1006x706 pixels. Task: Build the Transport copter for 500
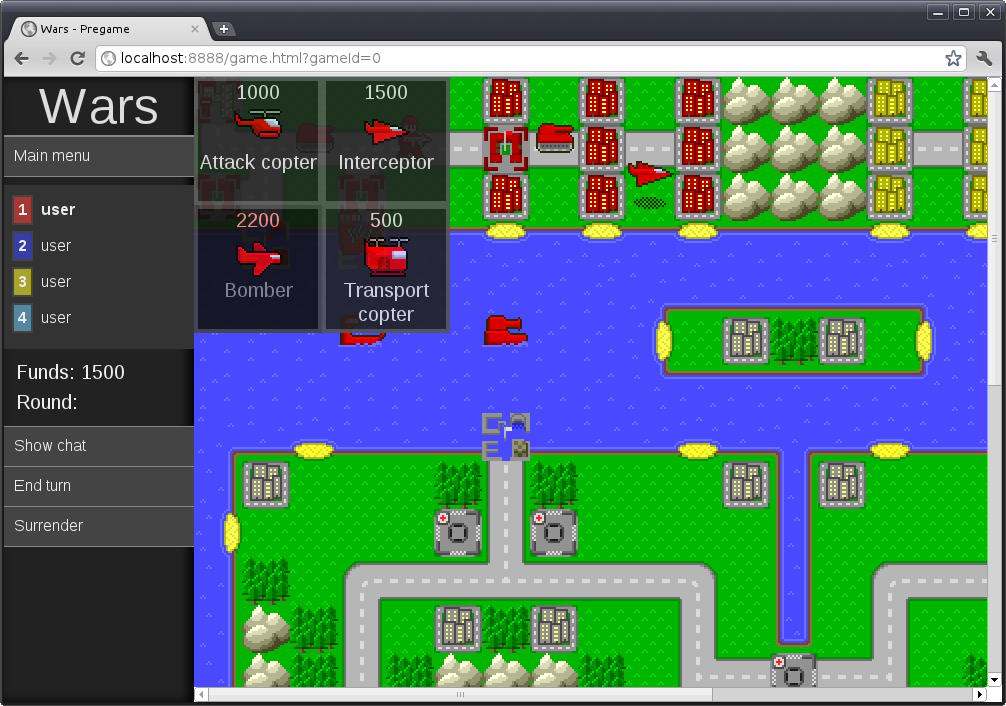386,268
